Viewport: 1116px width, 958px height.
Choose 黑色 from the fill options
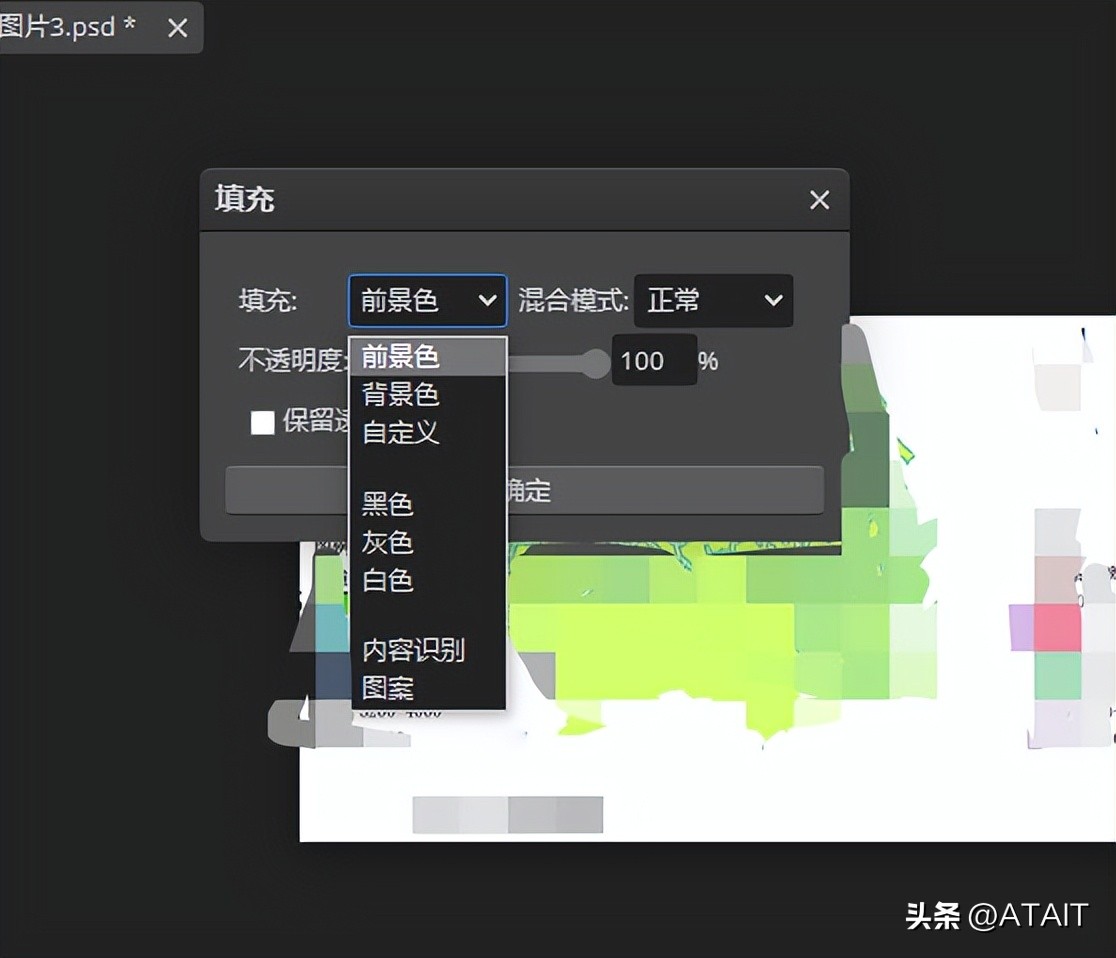386,506
